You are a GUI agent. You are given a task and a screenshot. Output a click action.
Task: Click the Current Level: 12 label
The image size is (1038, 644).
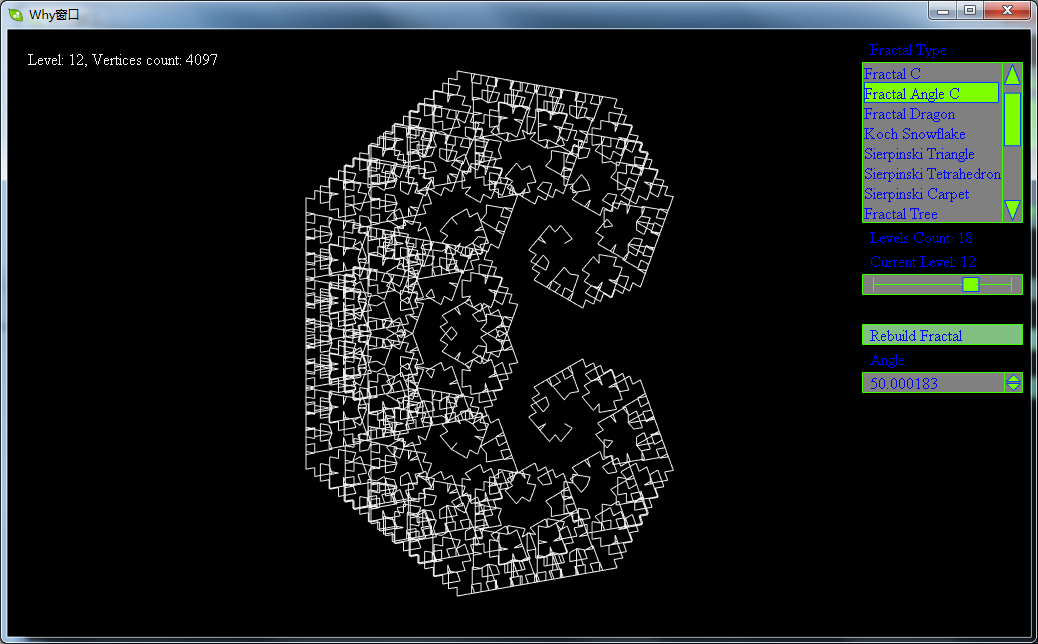coord(923,261)
